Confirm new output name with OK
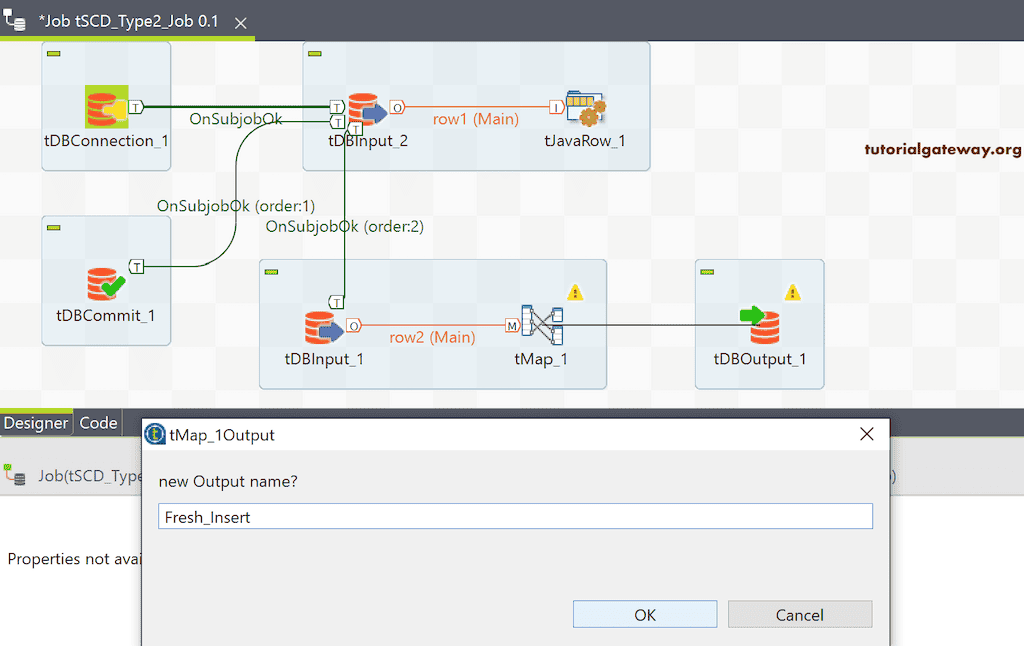The width and height of the screenshot is (1024, 646). click(x=644, y=614)
